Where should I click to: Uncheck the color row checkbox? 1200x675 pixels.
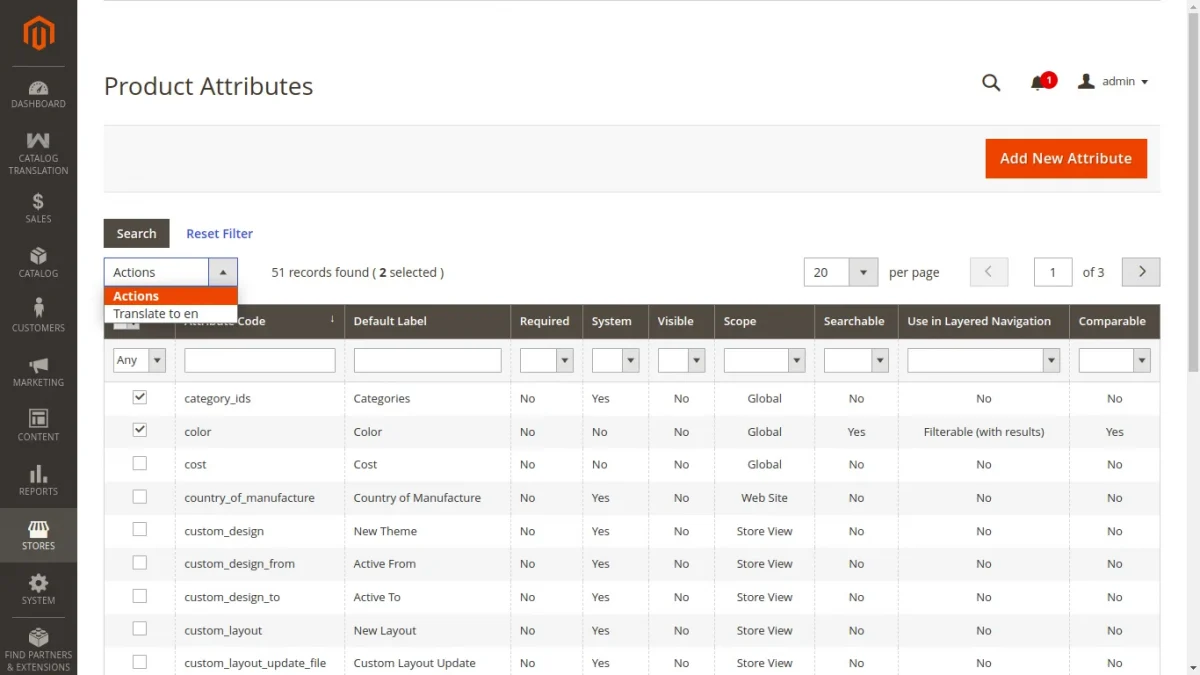[x=139, y=431]
